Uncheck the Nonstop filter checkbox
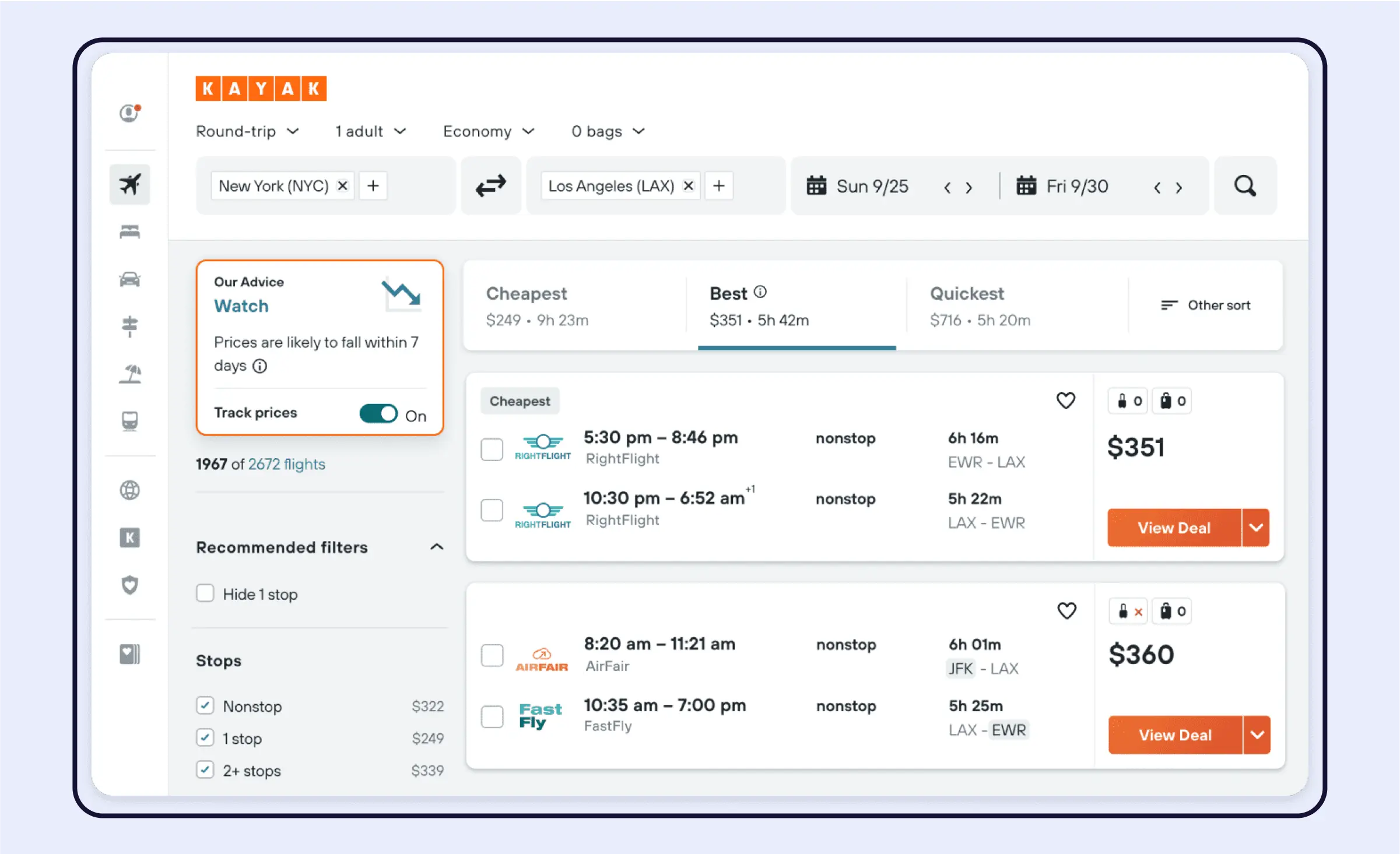This screenshot has width=1400, height=854. click(204, 706)
